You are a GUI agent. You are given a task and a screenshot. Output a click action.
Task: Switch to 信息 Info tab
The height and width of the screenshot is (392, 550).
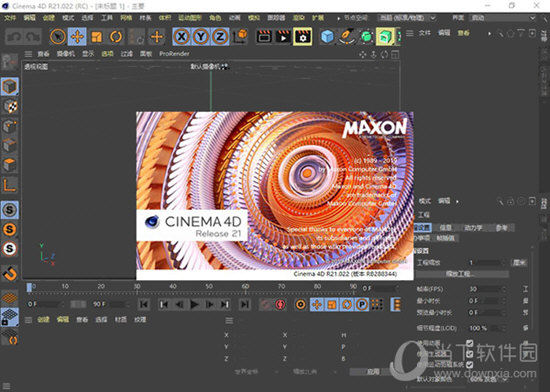[445, 228]
